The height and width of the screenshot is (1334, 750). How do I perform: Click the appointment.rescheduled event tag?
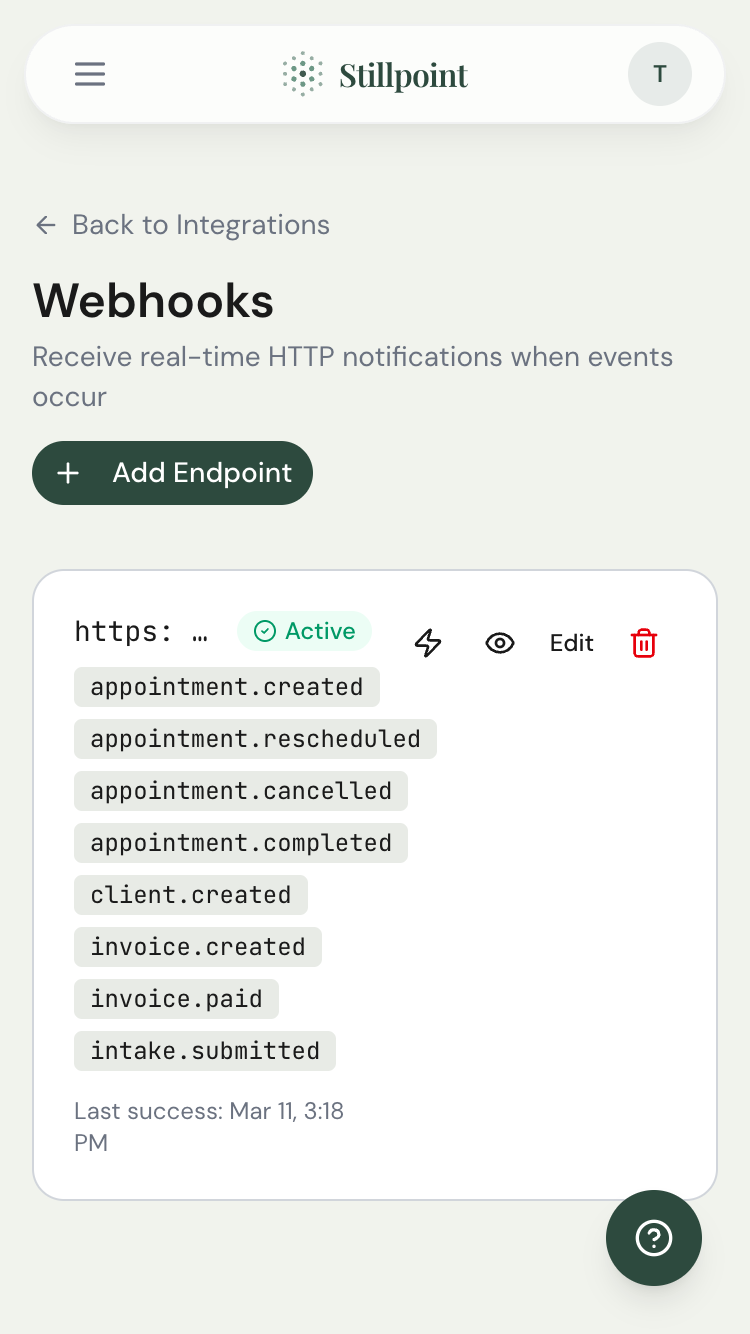[x=255, y=739]
